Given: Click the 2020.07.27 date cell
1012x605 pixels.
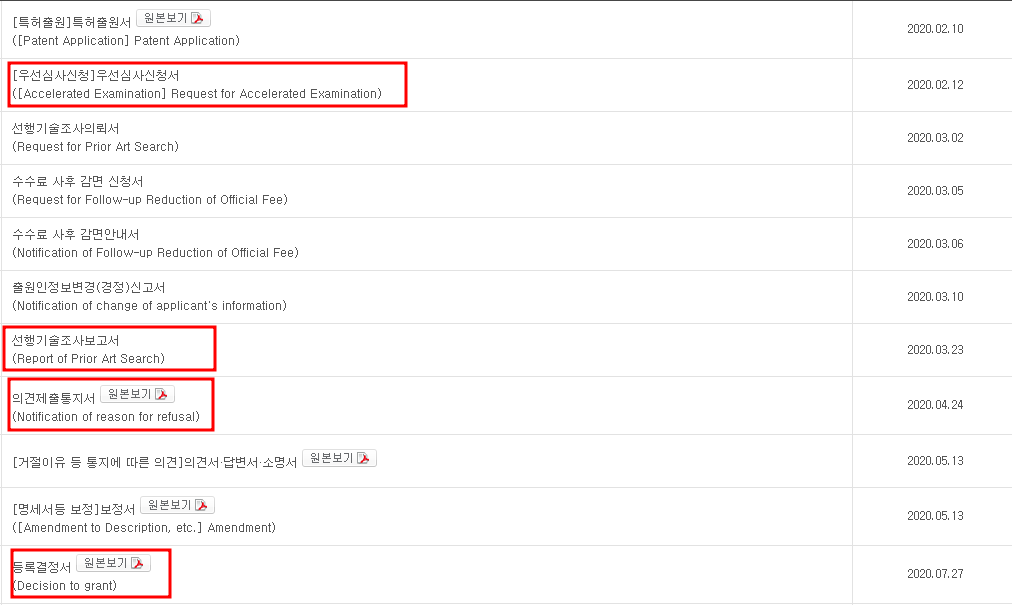Looking at the screenshot, I should [x=935, y=574].
